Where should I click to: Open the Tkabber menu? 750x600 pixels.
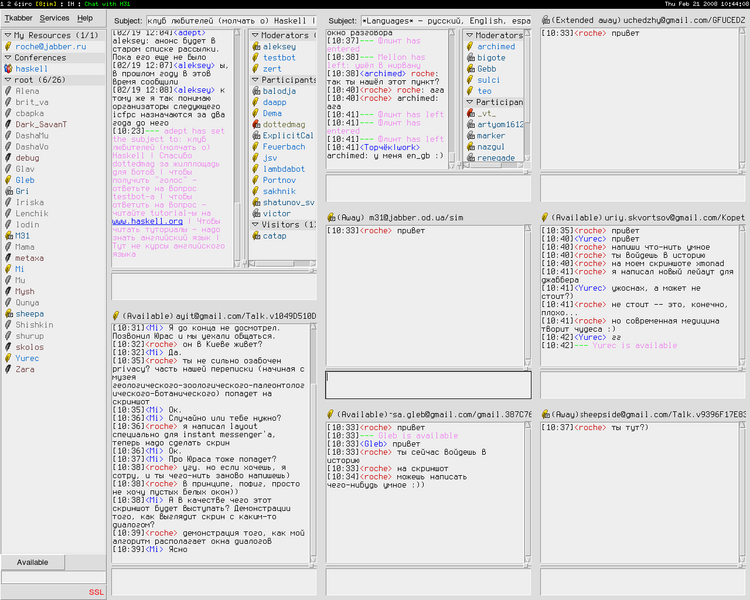tap(19, 18)
